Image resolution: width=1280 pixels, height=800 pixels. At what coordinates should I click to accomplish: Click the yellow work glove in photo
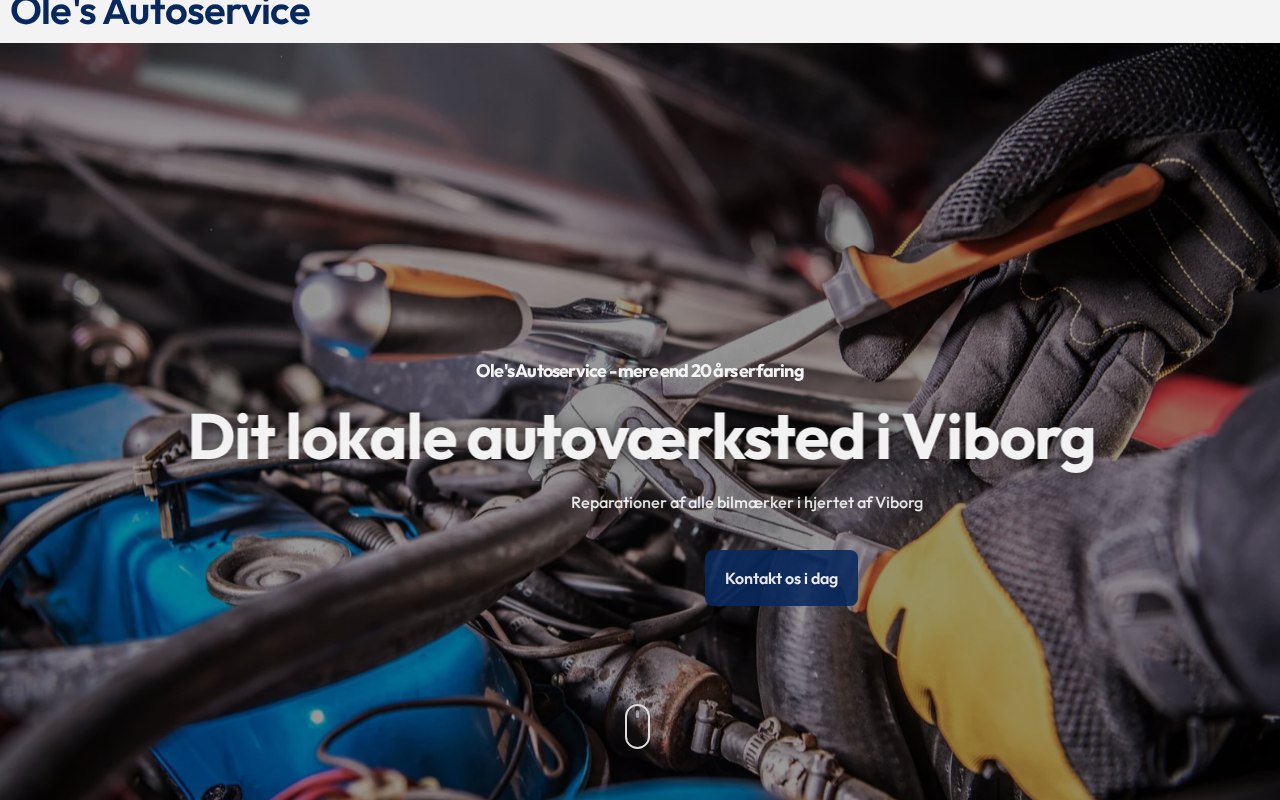point(960,640)
